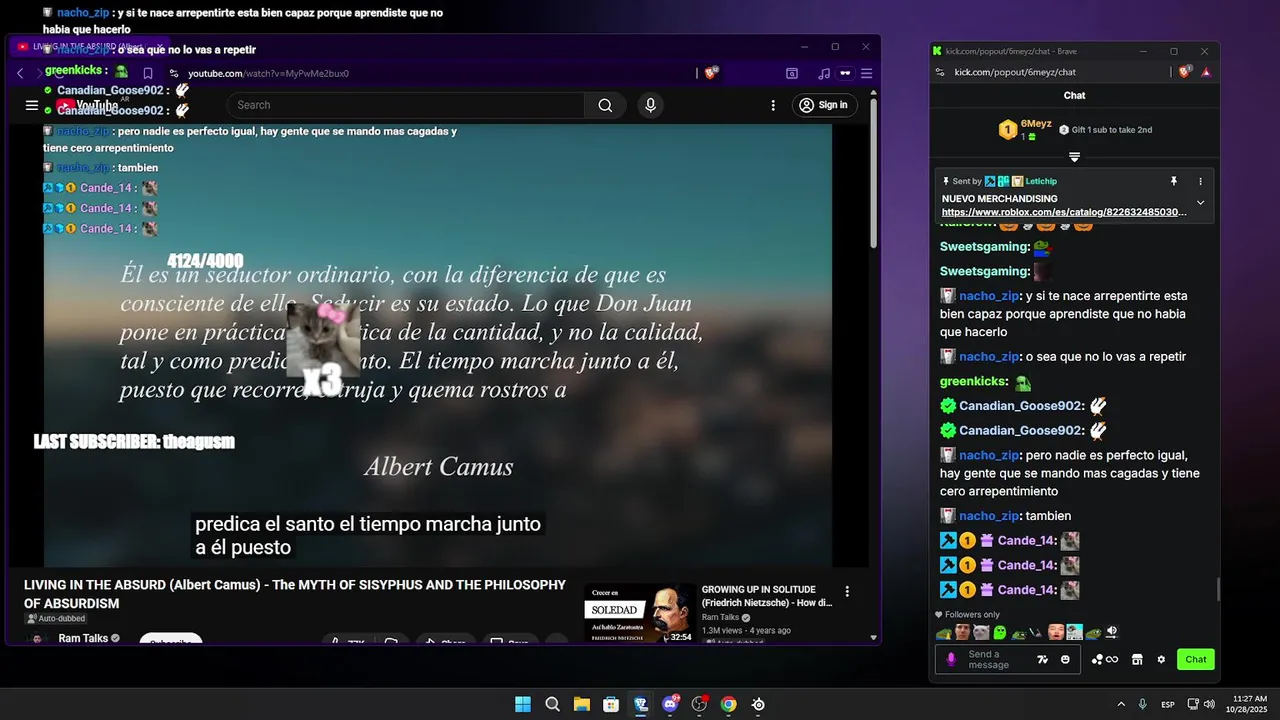Open Brave playlist music note icon
The height and width of the screenshot is (720, 1280).
(x=824, y=73)
